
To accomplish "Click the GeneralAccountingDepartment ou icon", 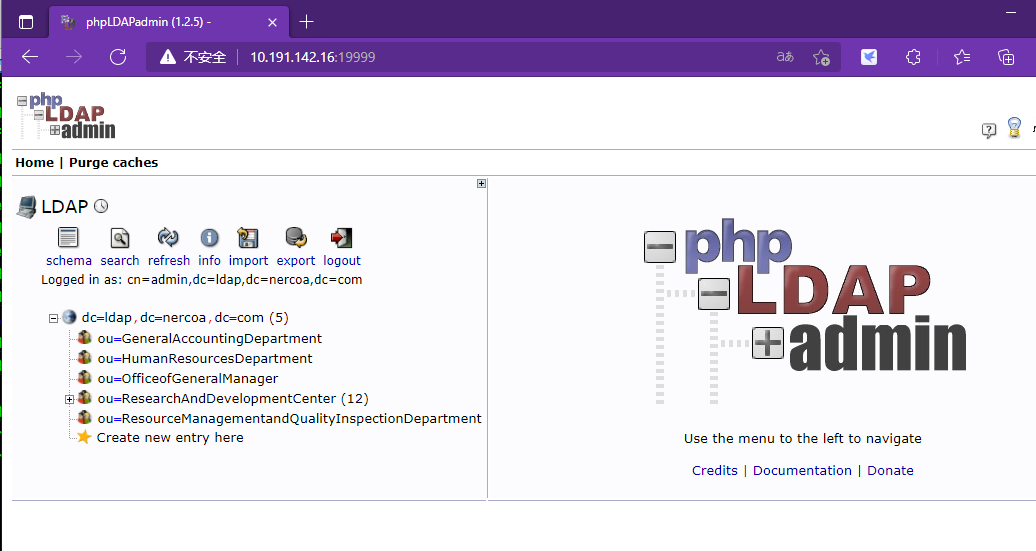I will (x=84, y=338).
